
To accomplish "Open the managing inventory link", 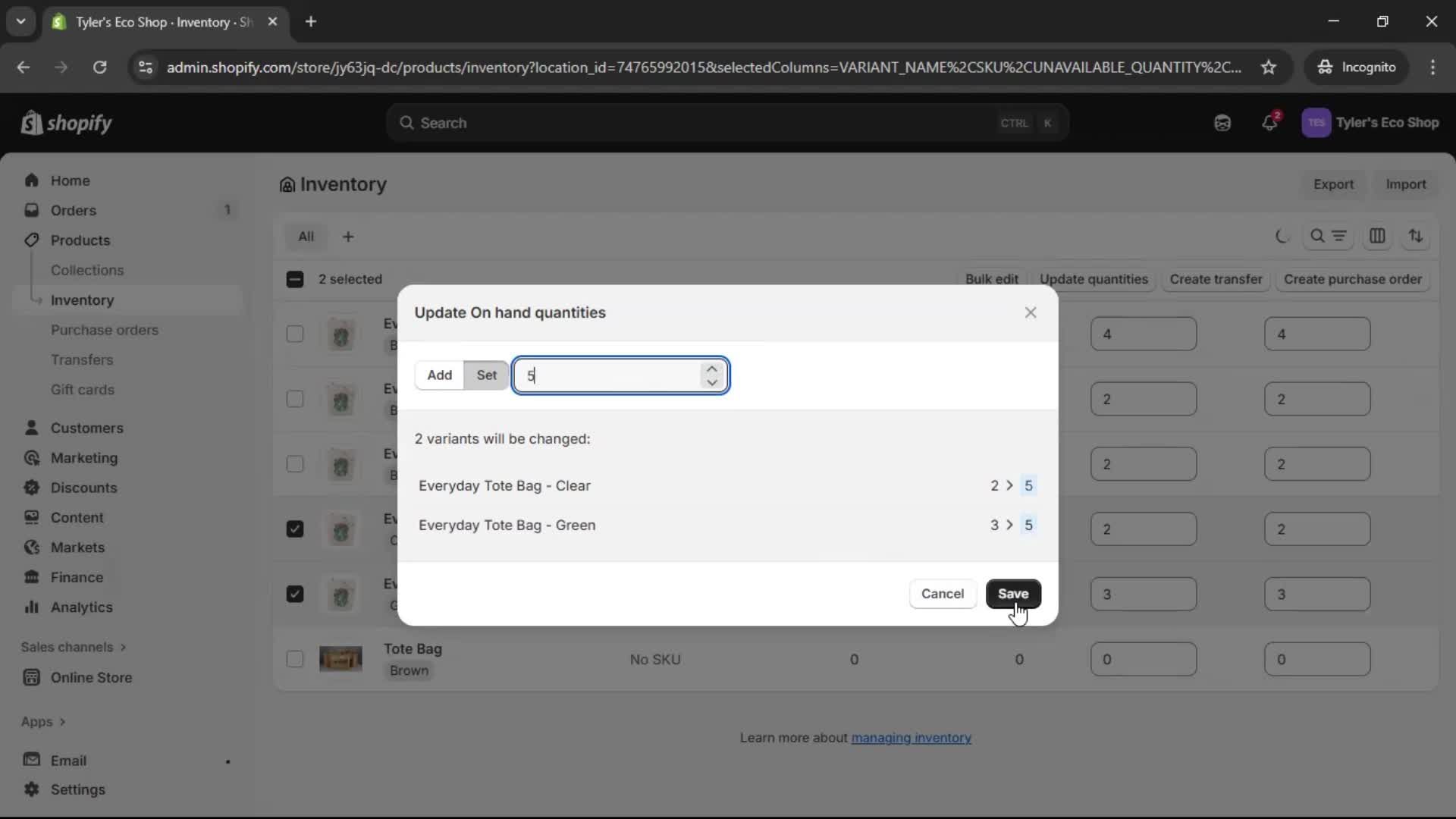I will pyautogui.click(x=912, y=737).
